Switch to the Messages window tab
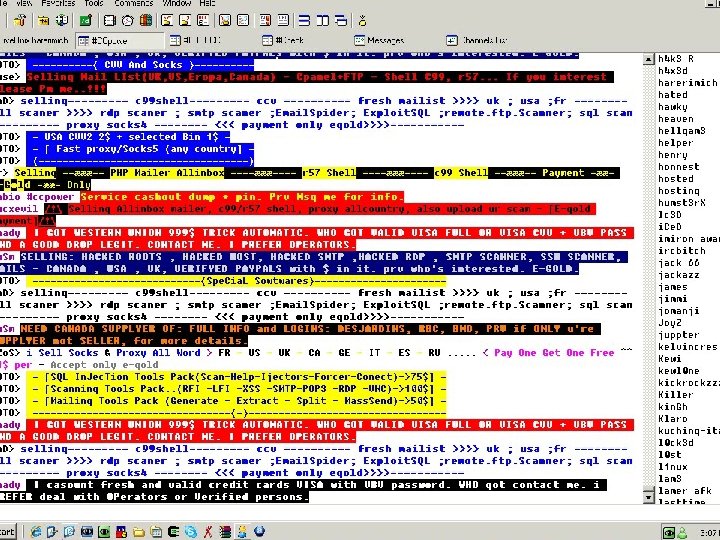Image resolution: width=720 pixels, height=540 pixels. click(379, 40)
